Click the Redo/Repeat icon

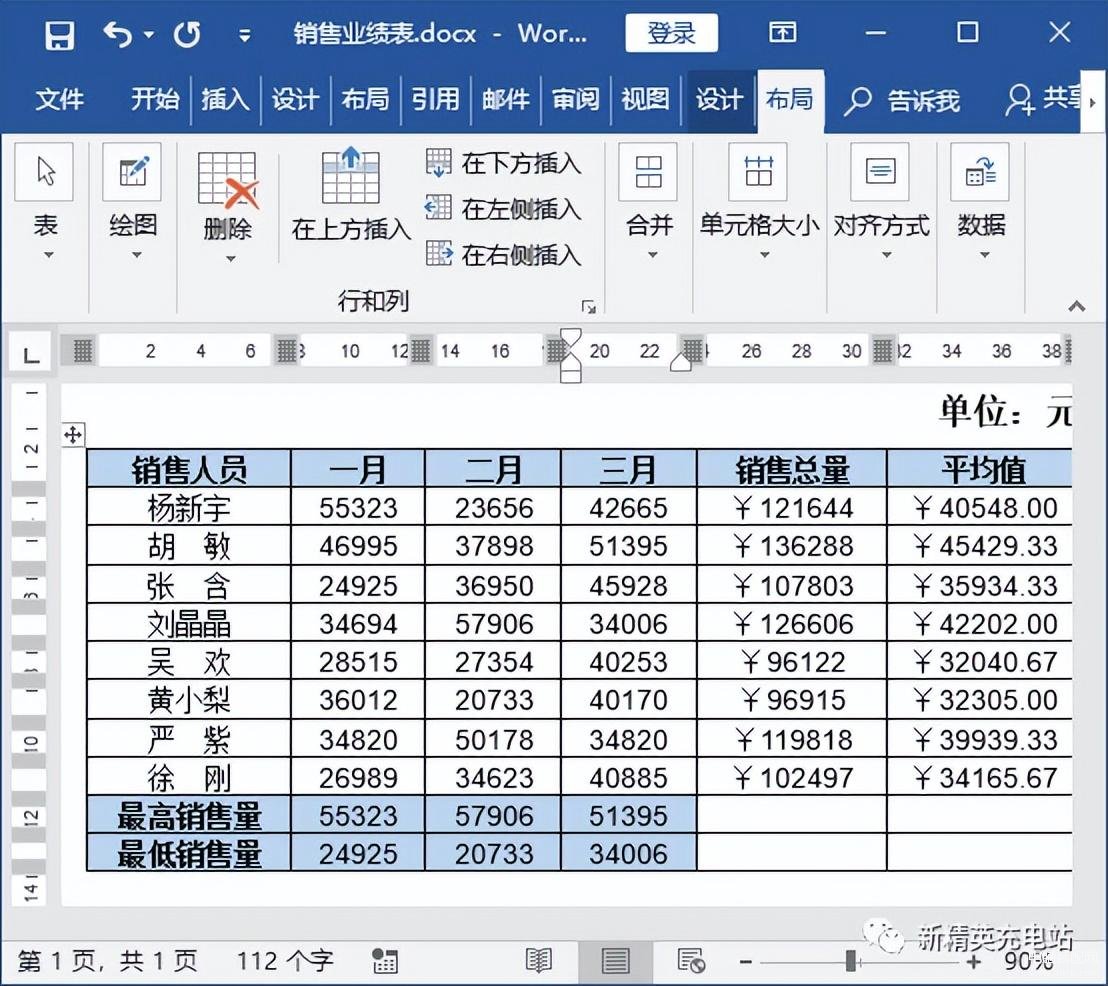187,34
